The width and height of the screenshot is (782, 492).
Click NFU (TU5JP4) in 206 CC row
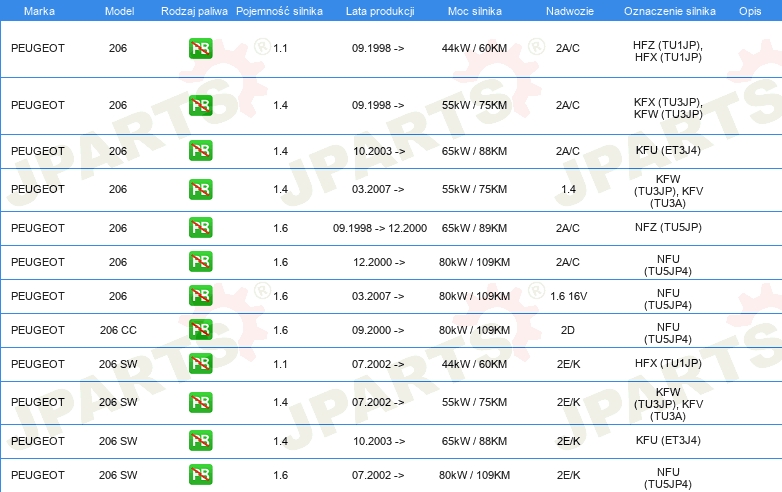[668, 333]
